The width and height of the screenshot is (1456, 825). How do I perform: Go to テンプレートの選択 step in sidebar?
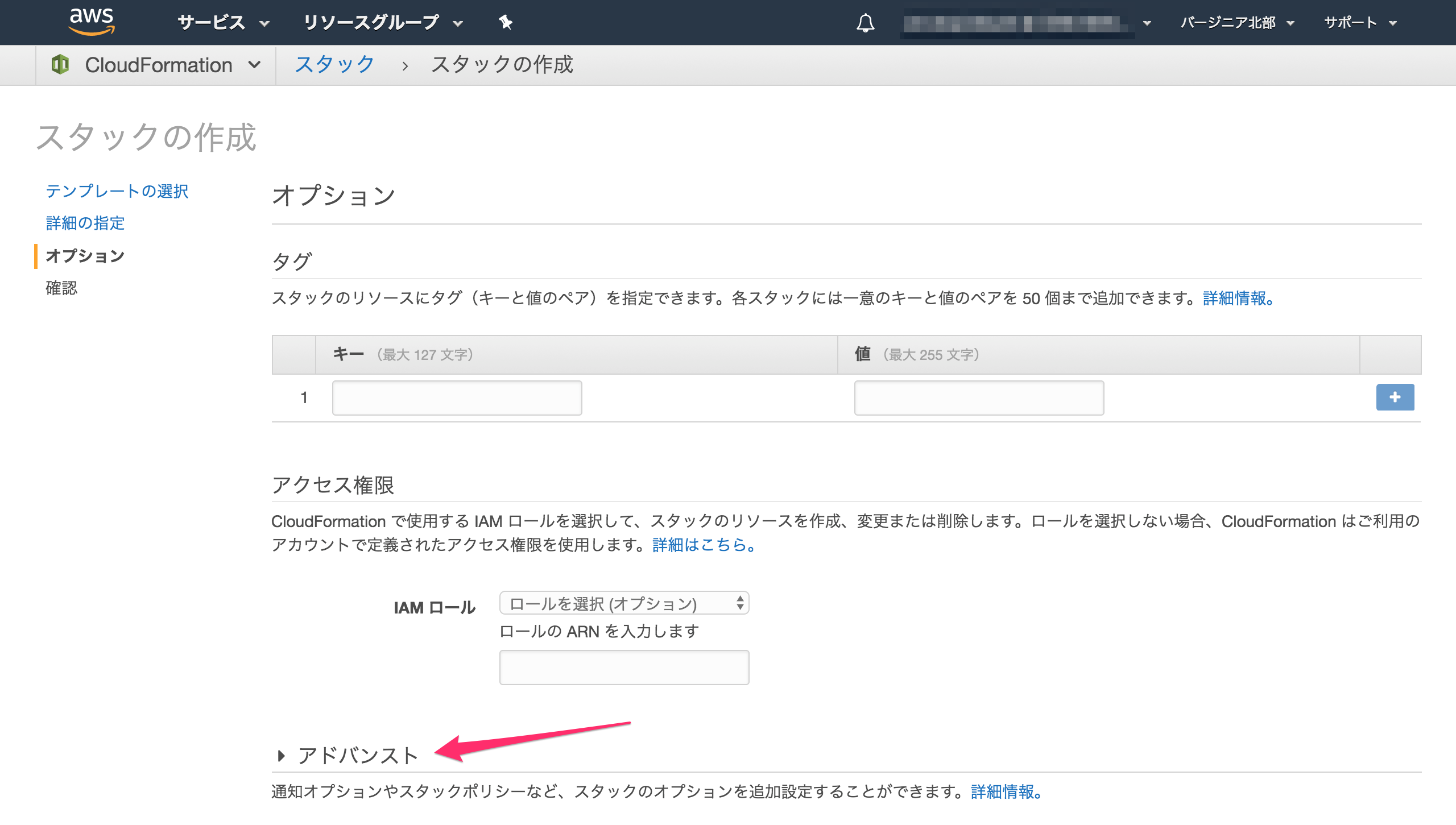118,192
